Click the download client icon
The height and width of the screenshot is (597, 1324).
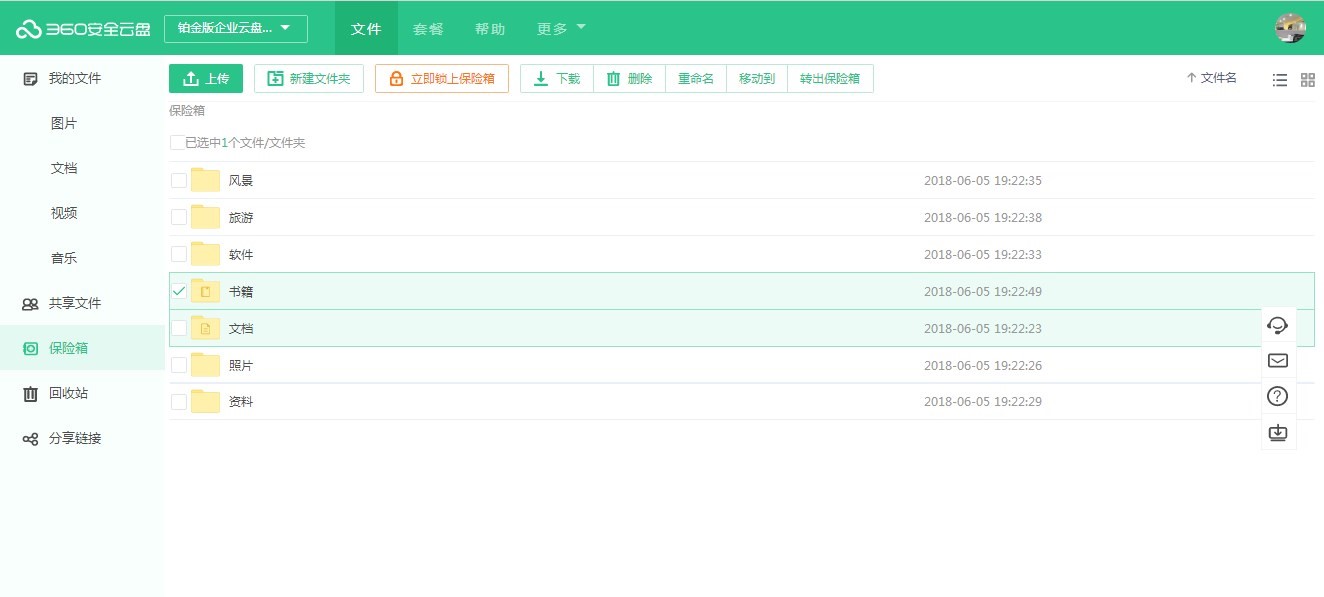click(1277, 433)
